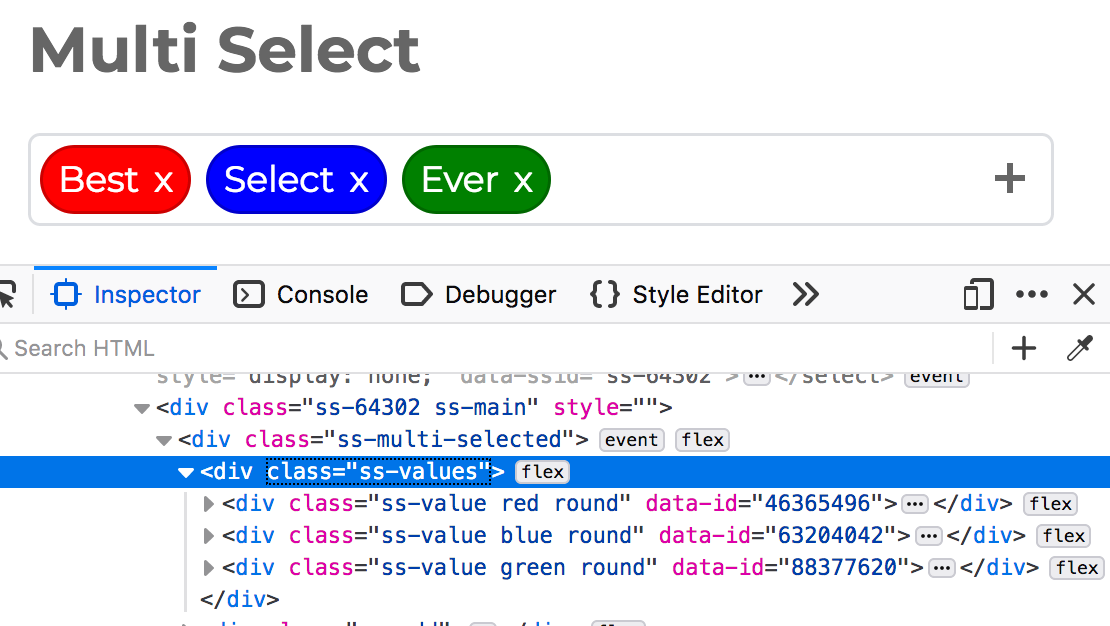Close the developer tools panel
The image size is (1110, 626).
(x=1084, y=295)
